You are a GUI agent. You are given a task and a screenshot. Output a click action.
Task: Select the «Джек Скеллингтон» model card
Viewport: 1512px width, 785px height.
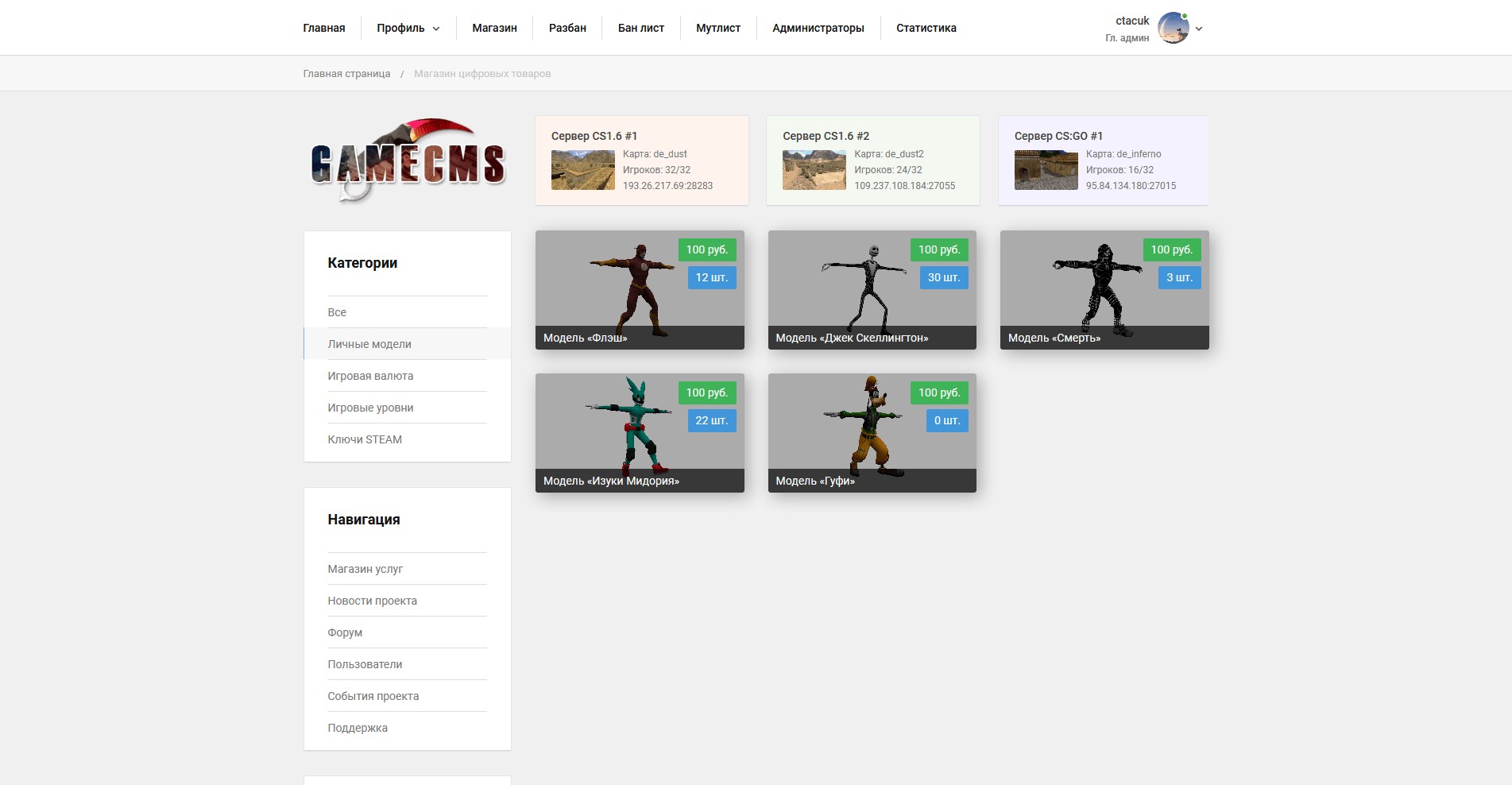872,290
